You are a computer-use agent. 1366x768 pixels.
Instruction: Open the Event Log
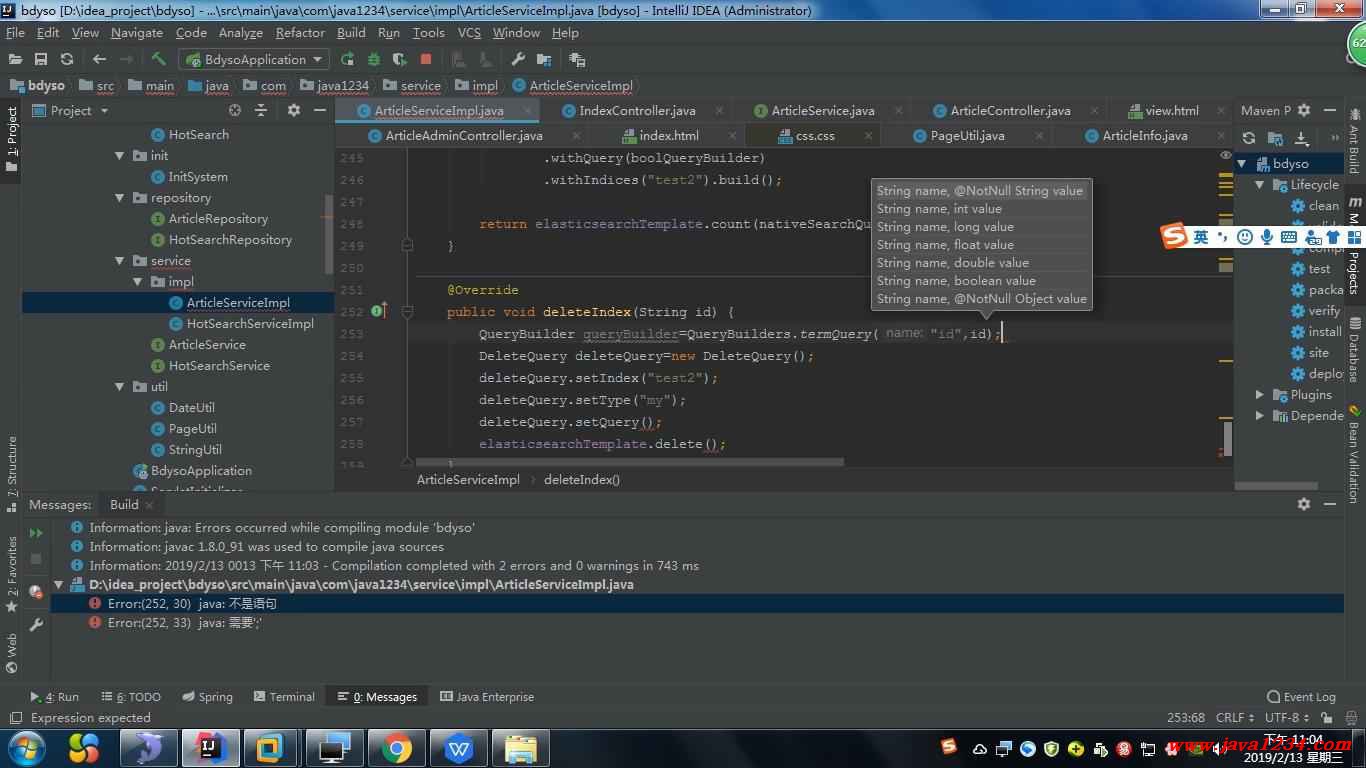[x=1301, y=697]
